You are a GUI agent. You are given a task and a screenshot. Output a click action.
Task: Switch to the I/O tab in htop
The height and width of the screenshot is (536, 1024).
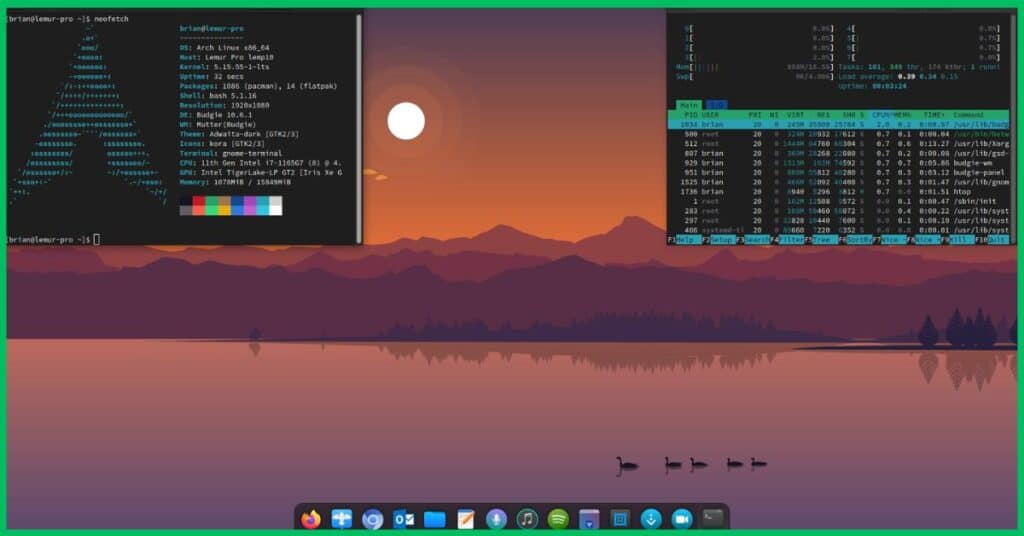[716, 105]
